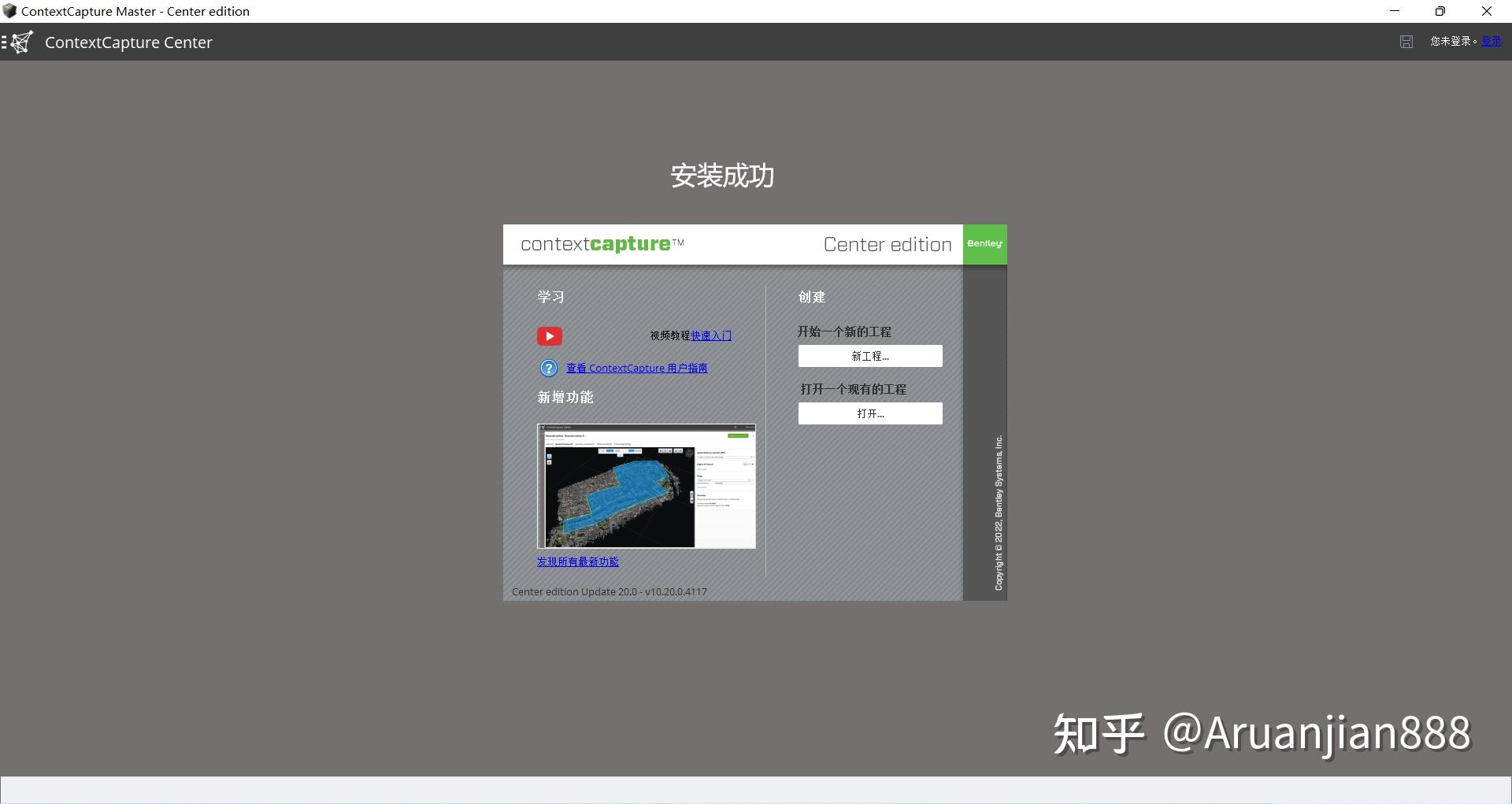The image size is (1512, 804).
Task: Click the contextcapture banner logo
Action: (x=601, y=244)
